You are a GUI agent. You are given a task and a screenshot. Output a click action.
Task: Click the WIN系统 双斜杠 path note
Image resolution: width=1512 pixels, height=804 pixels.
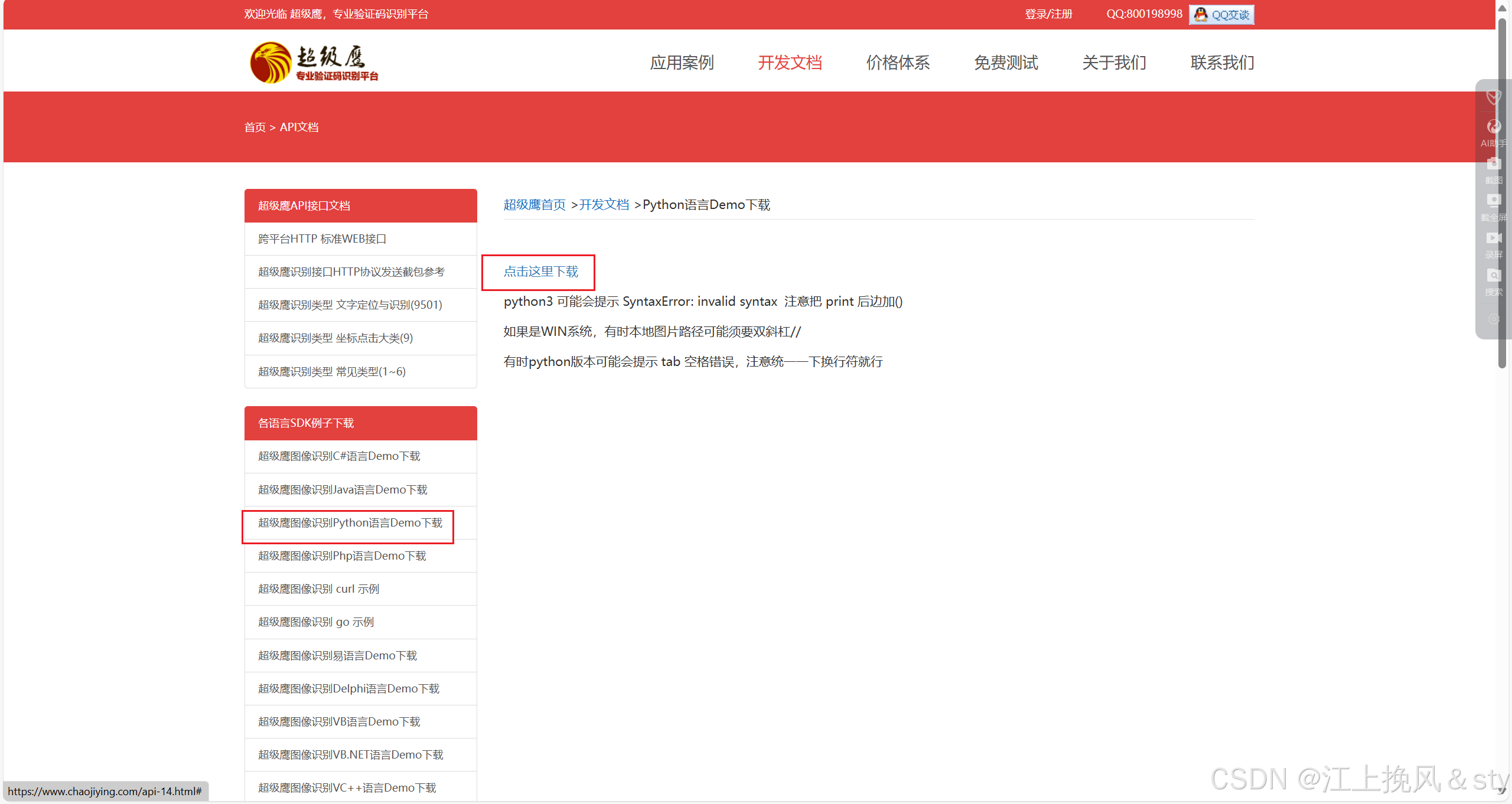click(652, 332)
